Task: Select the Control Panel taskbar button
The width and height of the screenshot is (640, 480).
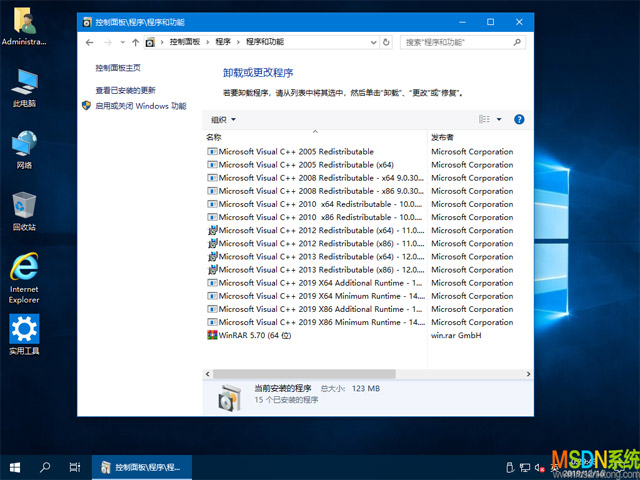Action: pyautogui.click(x=142, y=467)
